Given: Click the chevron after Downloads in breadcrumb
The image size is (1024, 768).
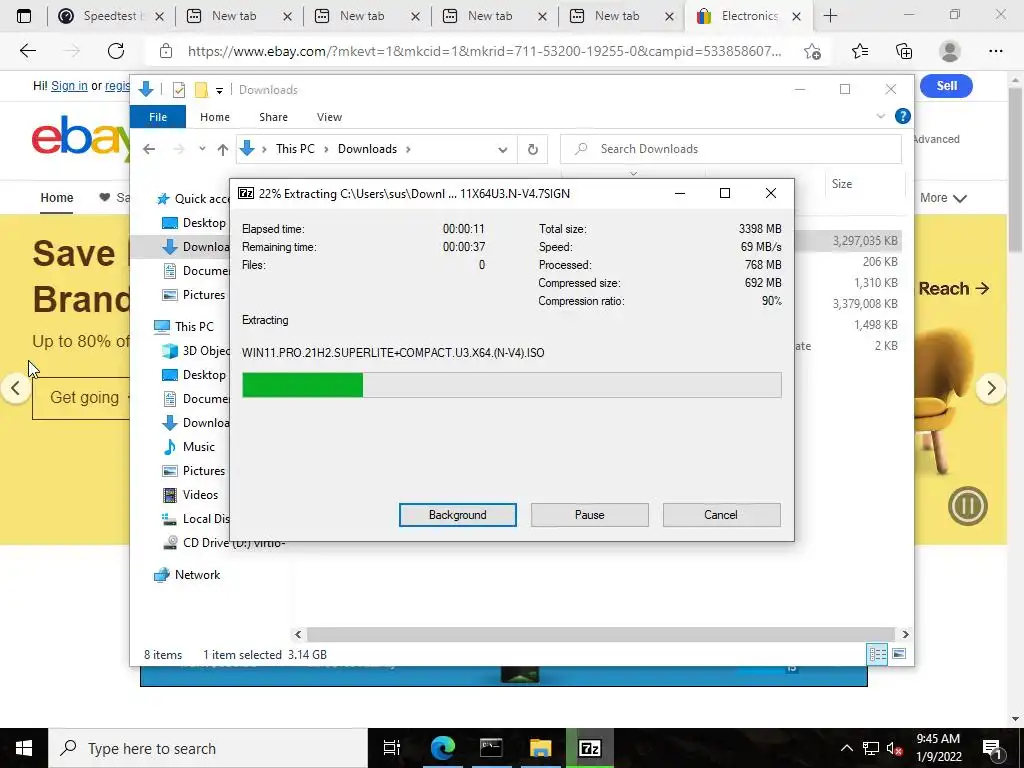Looking at the screenshot, I should (x=408, y=149).
